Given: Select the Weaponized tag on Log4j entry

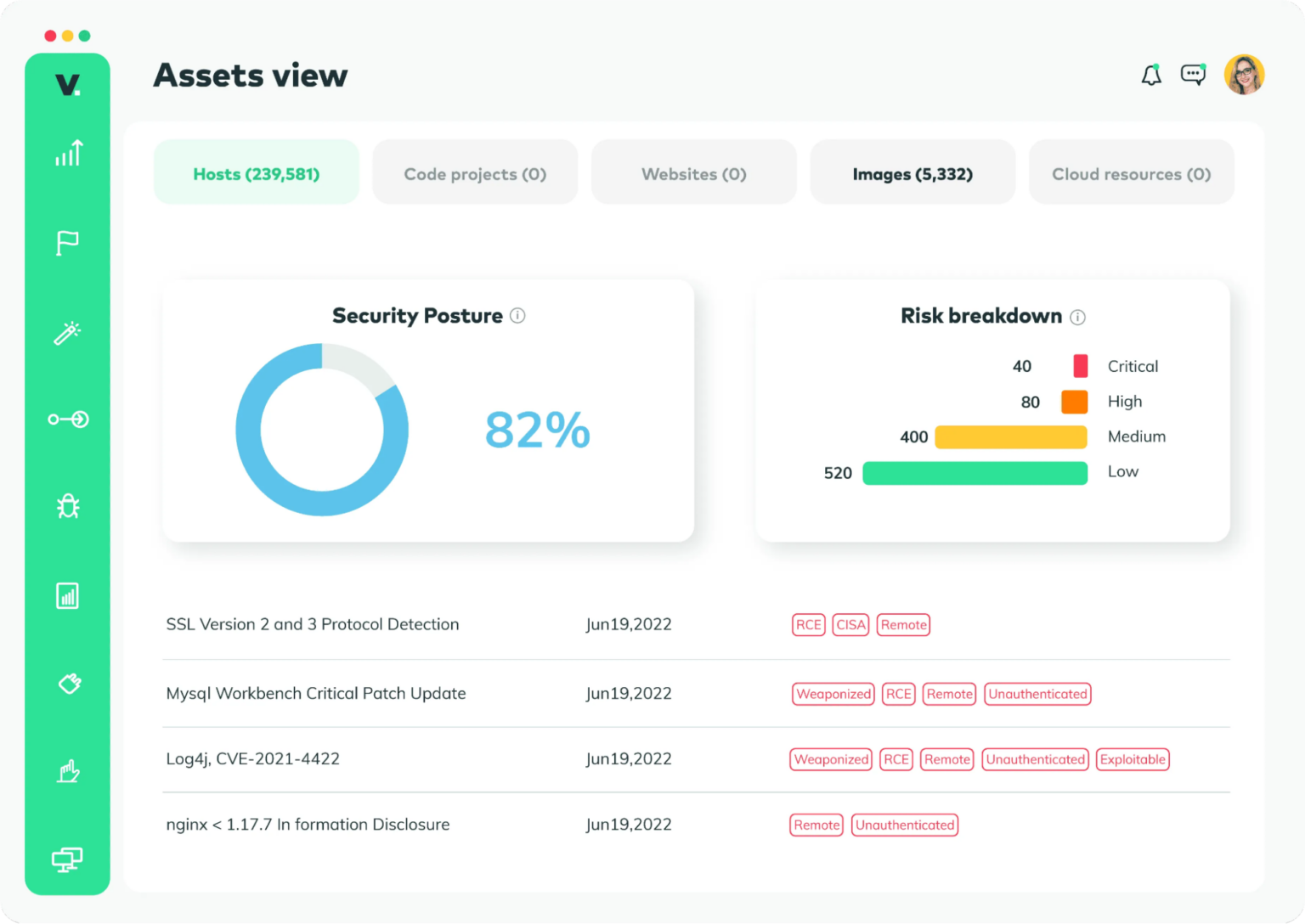Looking at the screenshot, I should coord(830,759).
